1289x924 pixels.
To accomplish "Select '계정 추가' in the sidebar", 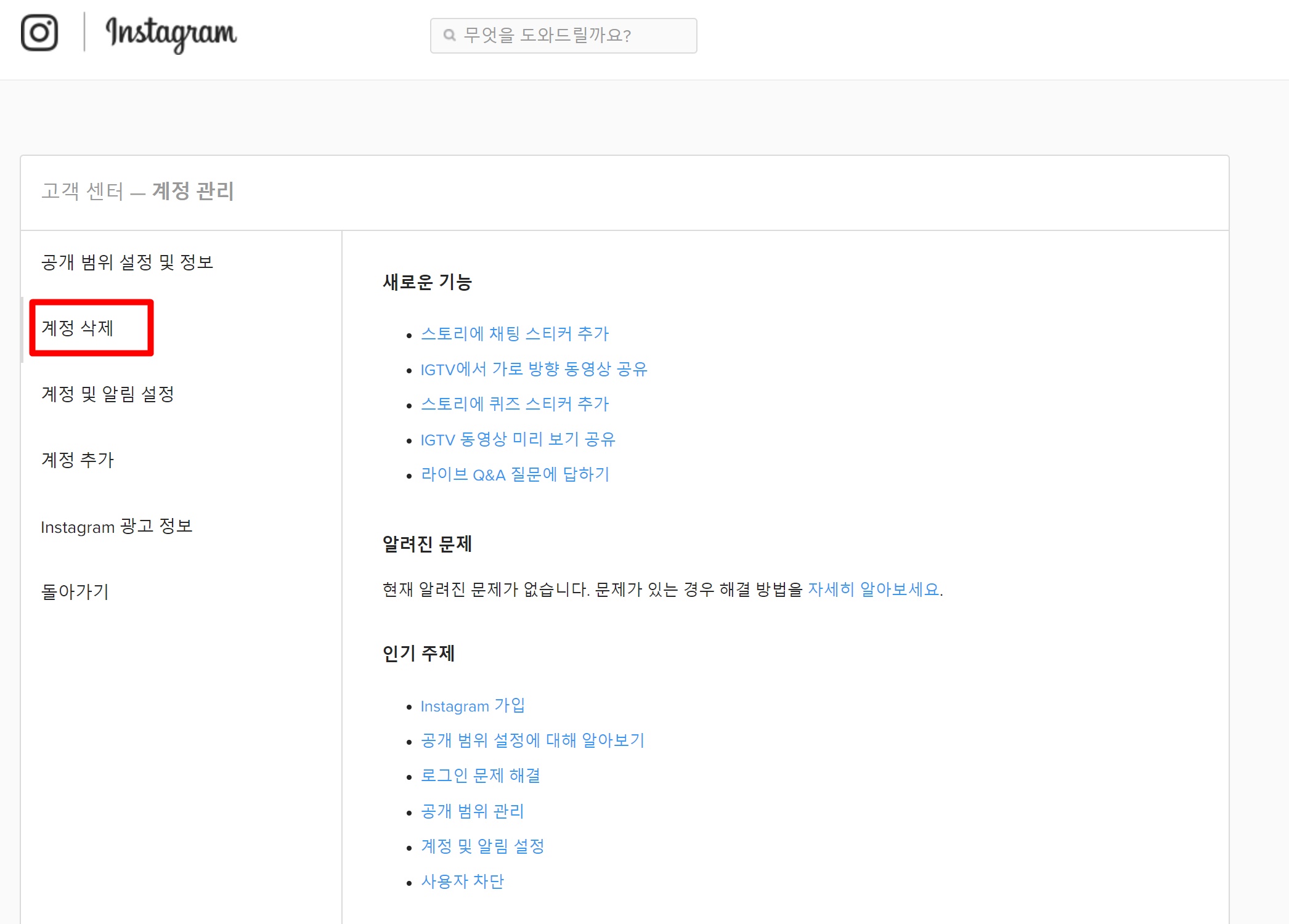I will pos(78,460).
